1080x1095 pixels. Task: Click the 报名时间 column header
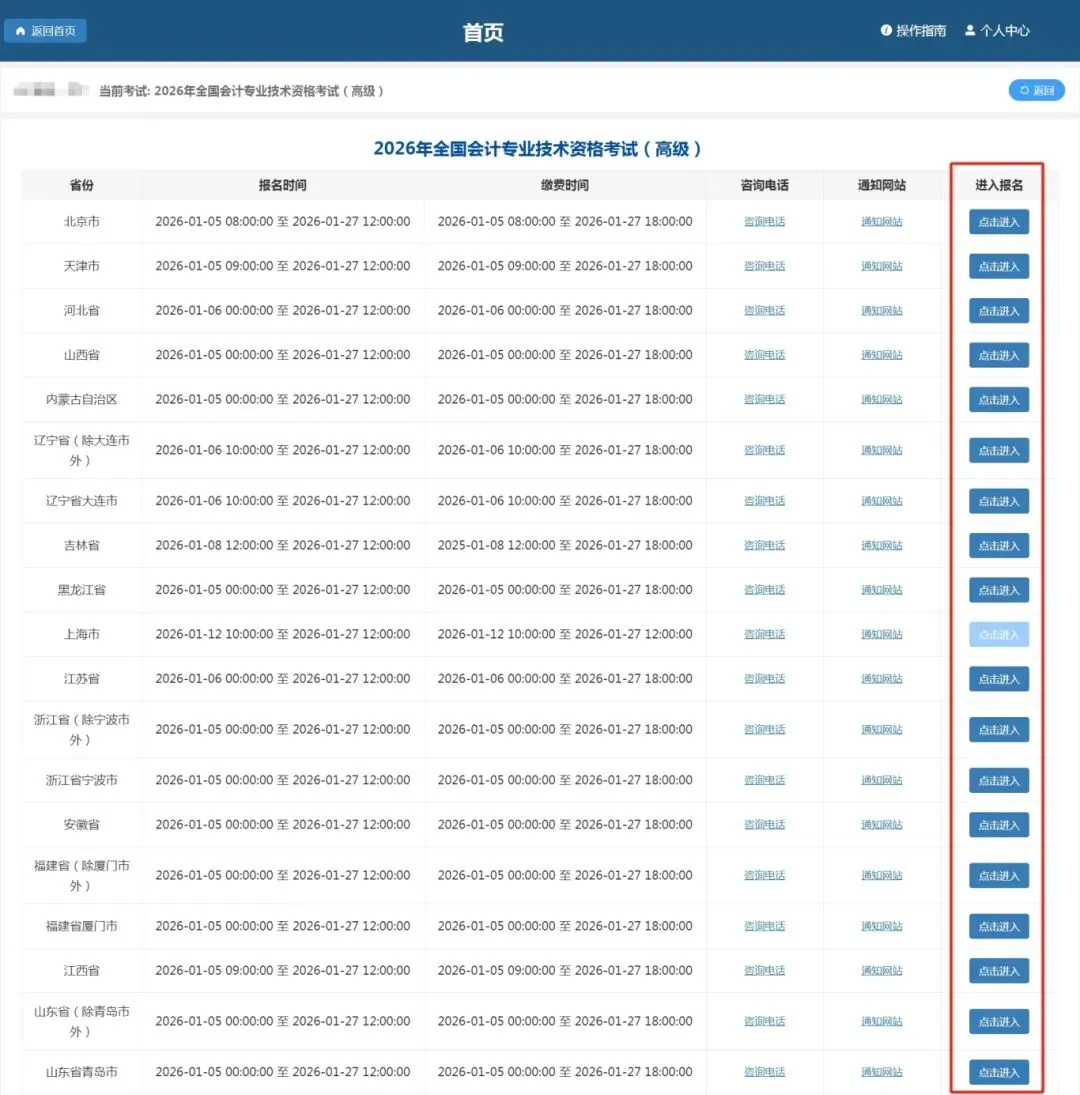(283, 185)
